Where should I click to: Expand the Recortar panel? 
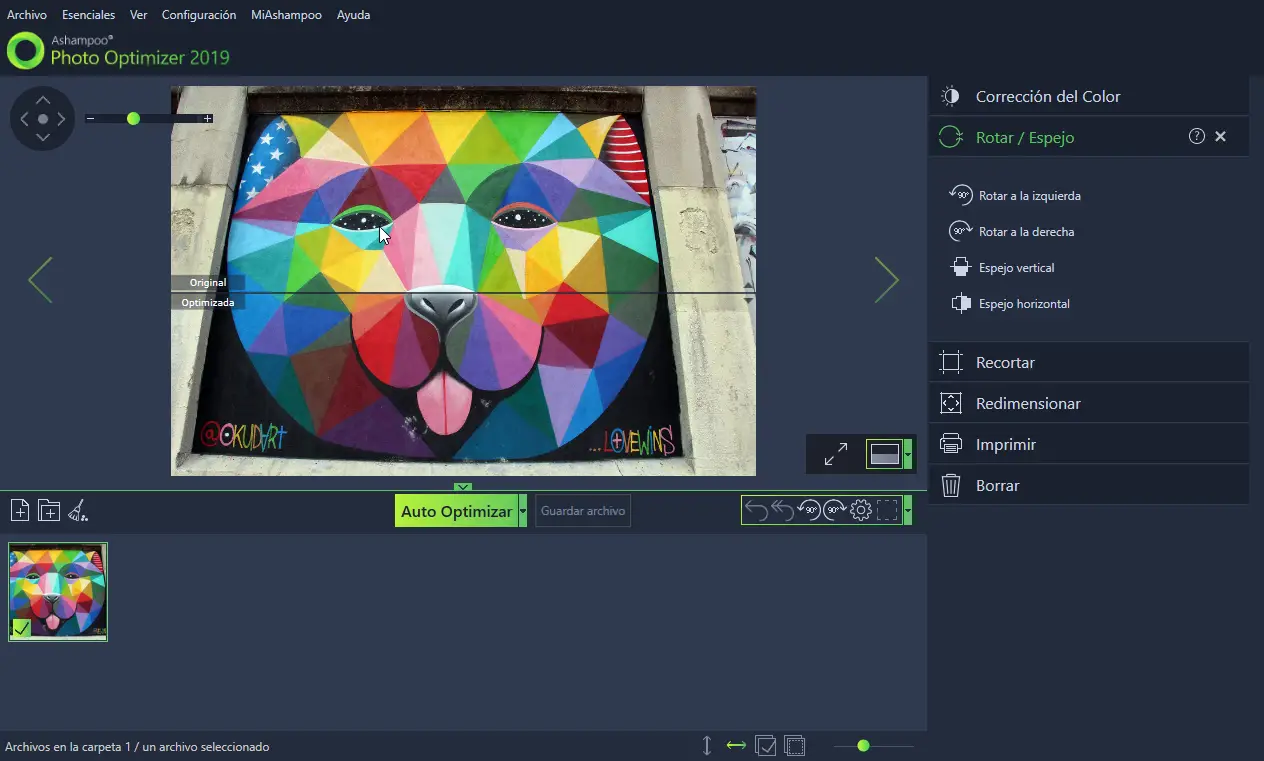coord(1088,363)
